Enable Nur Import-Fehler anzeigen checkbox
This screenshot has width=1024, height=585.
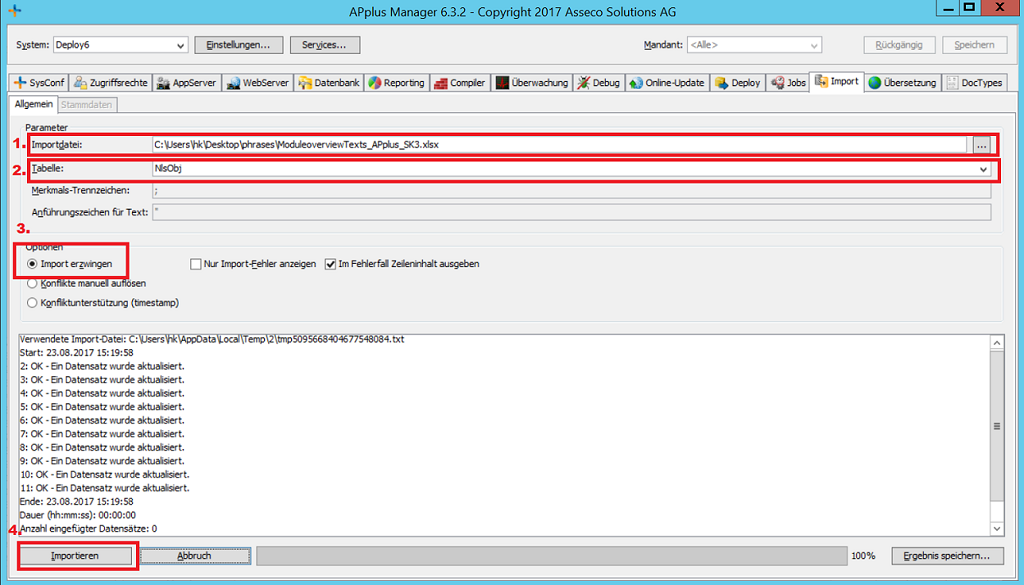coord(195,264)
